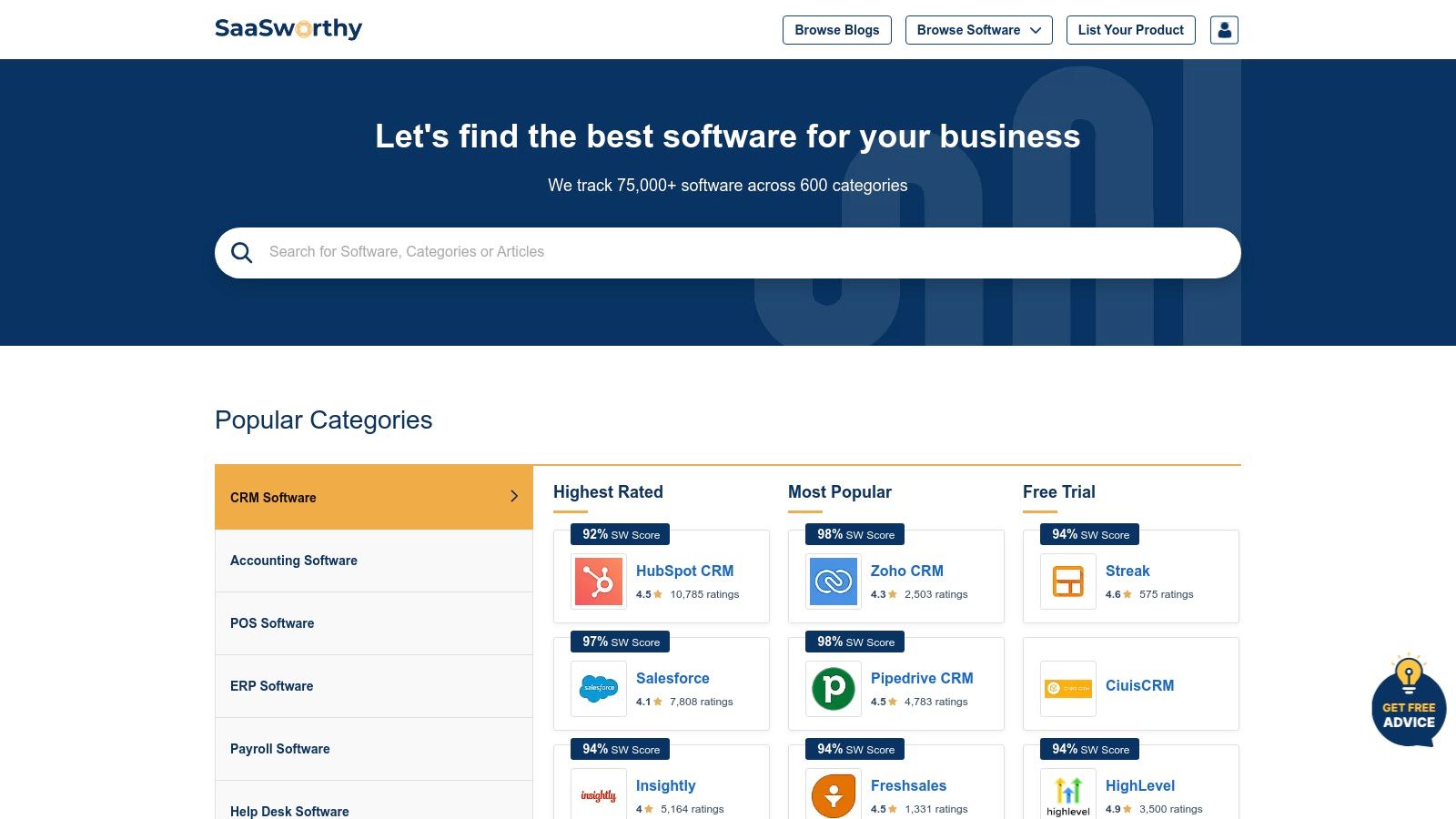The width and height of the screenshot is (1456, 819).
Task: Select Accounting Software category
Action: point(294,561)
